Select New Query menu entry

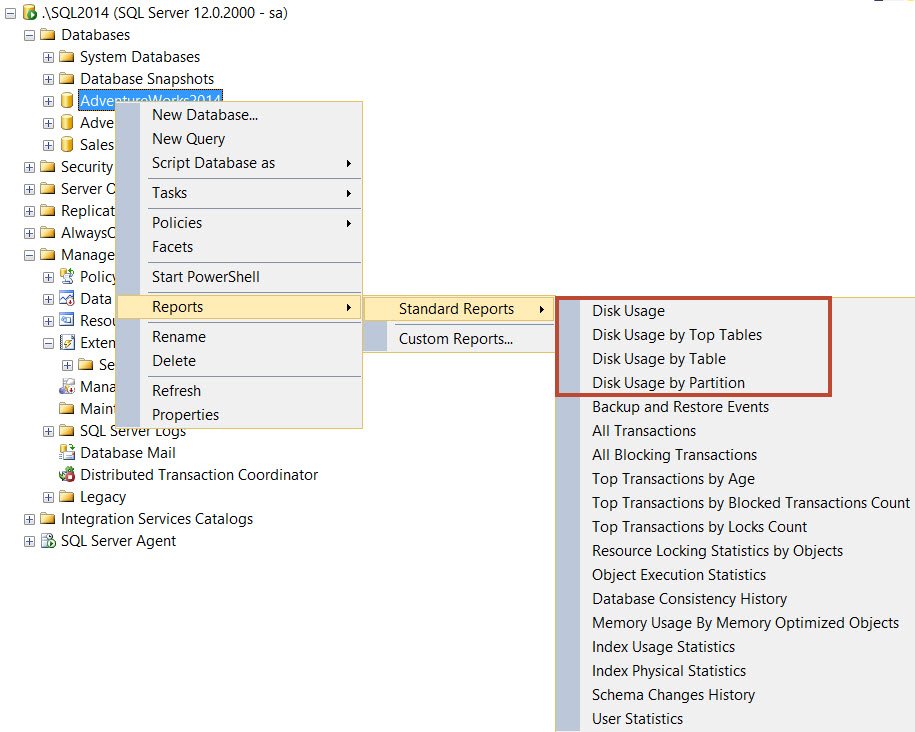[x=239, y=139]
